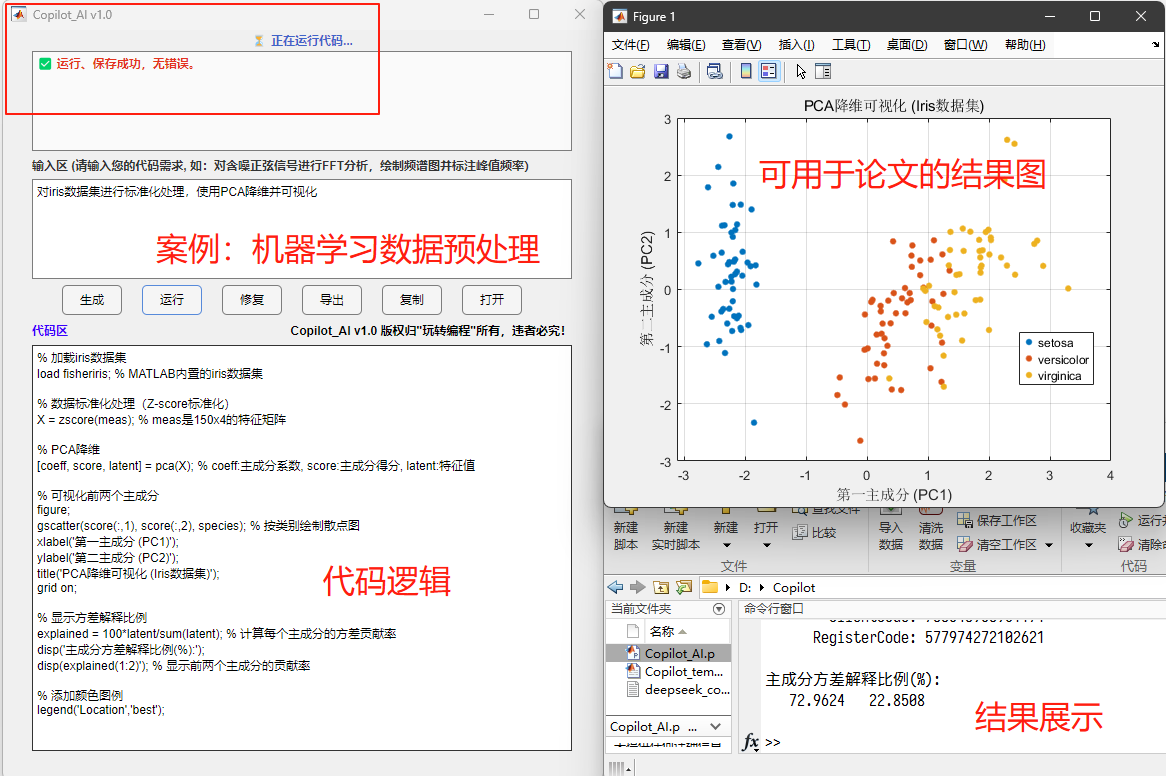Open the 清空工作区 dropdown arrow

(1048, 545)
